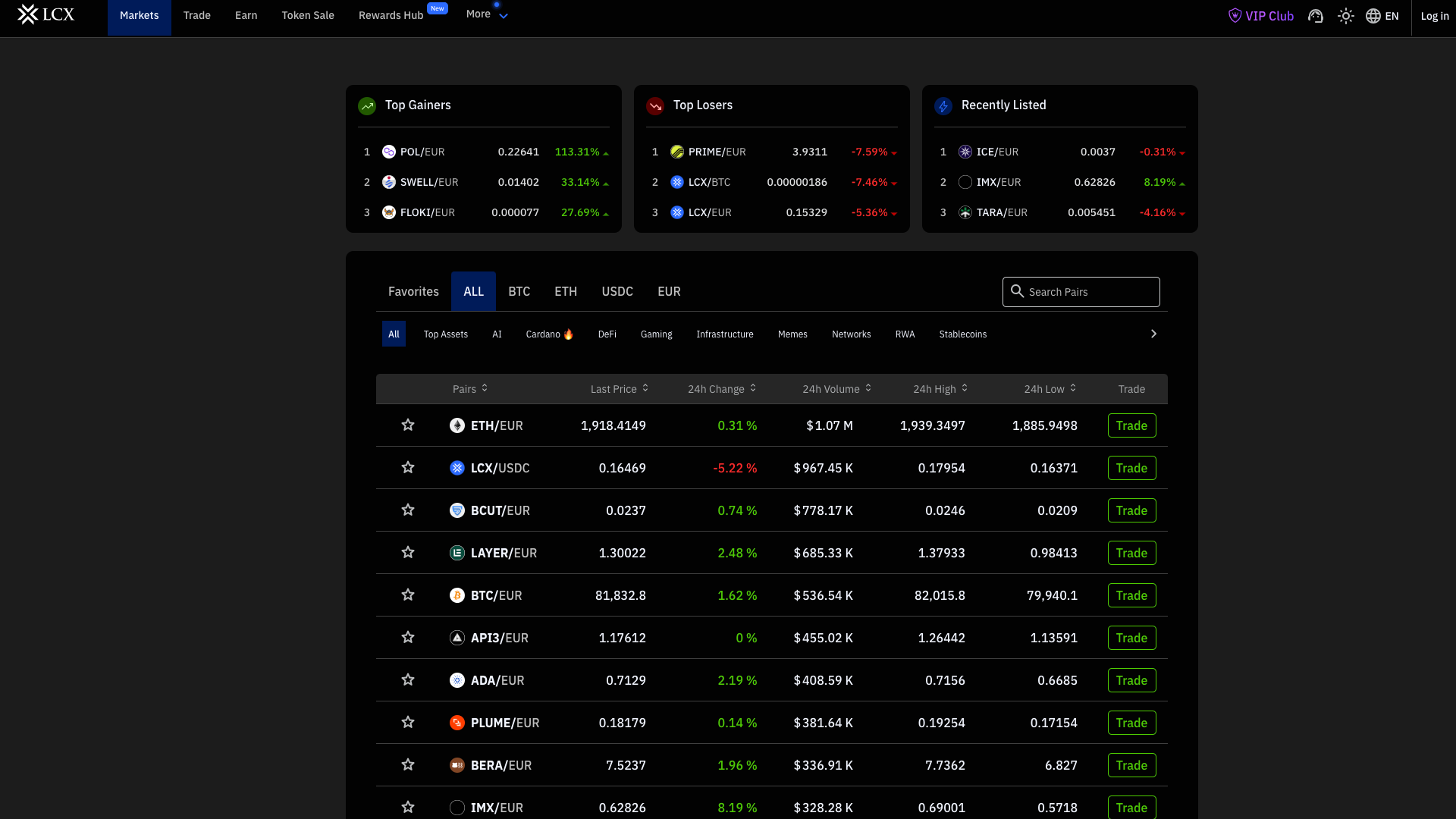This screenshot has height=819, width=1456.
Task: Favorite the LCX/USDC pair star
Action: coord(408,467)
